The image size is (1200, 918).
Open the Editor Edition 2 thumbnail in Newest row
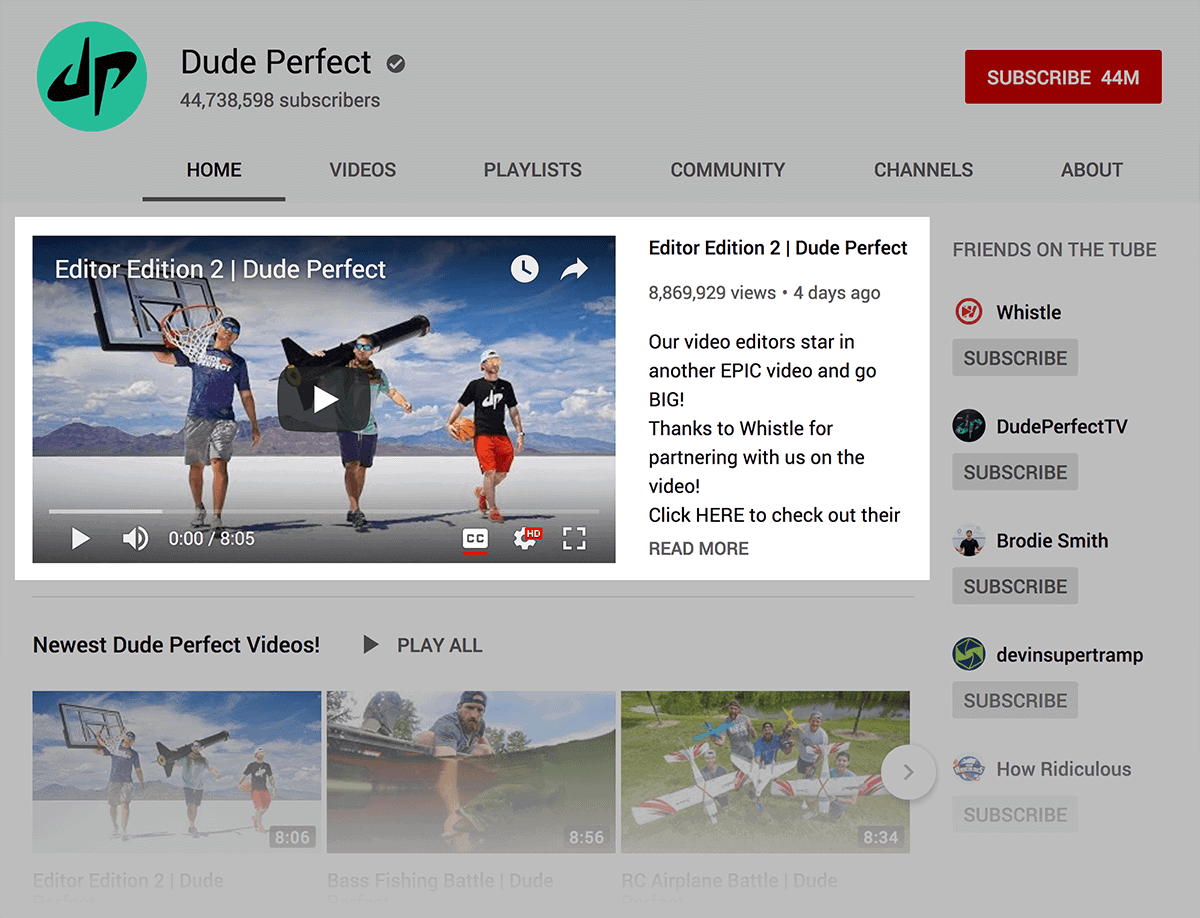tap(177, 771)
